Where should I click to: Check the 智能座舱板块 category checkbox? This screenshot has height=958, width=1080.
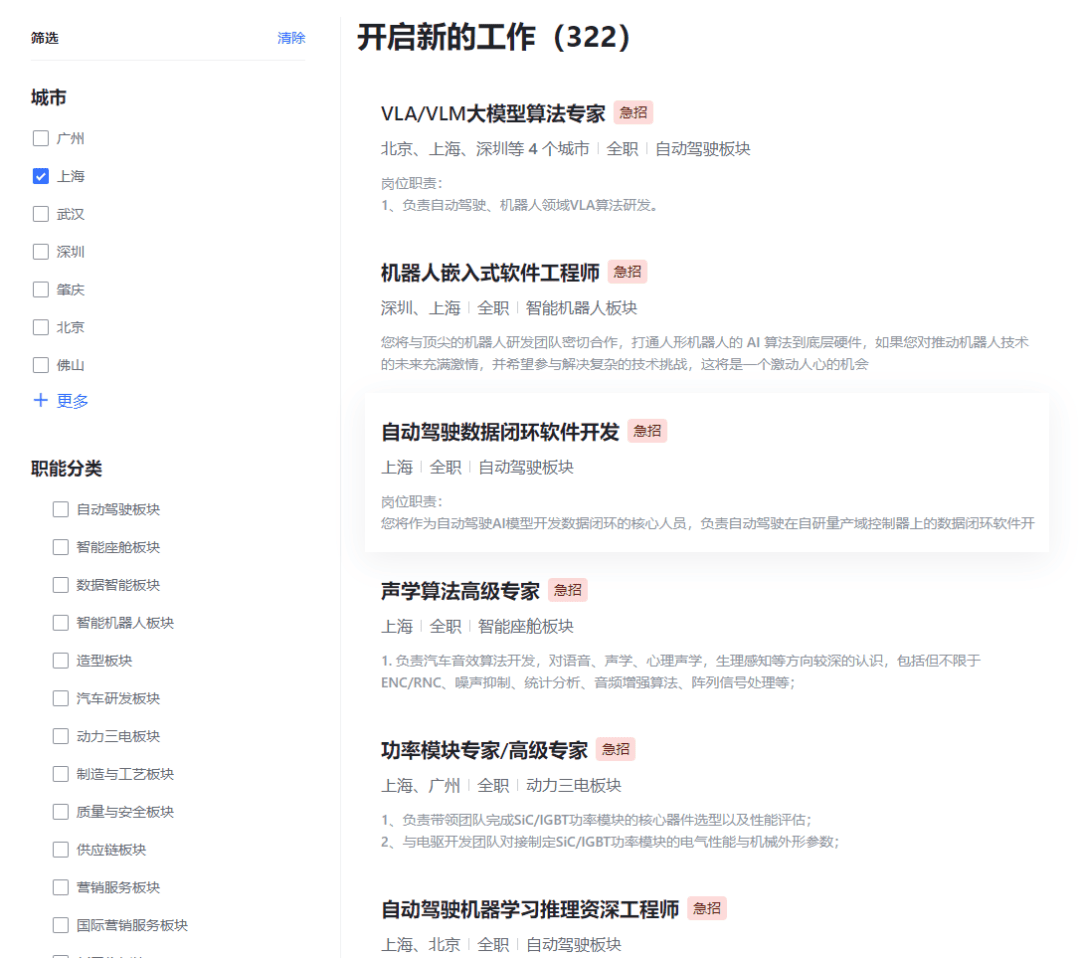click(x=61, y=547)
